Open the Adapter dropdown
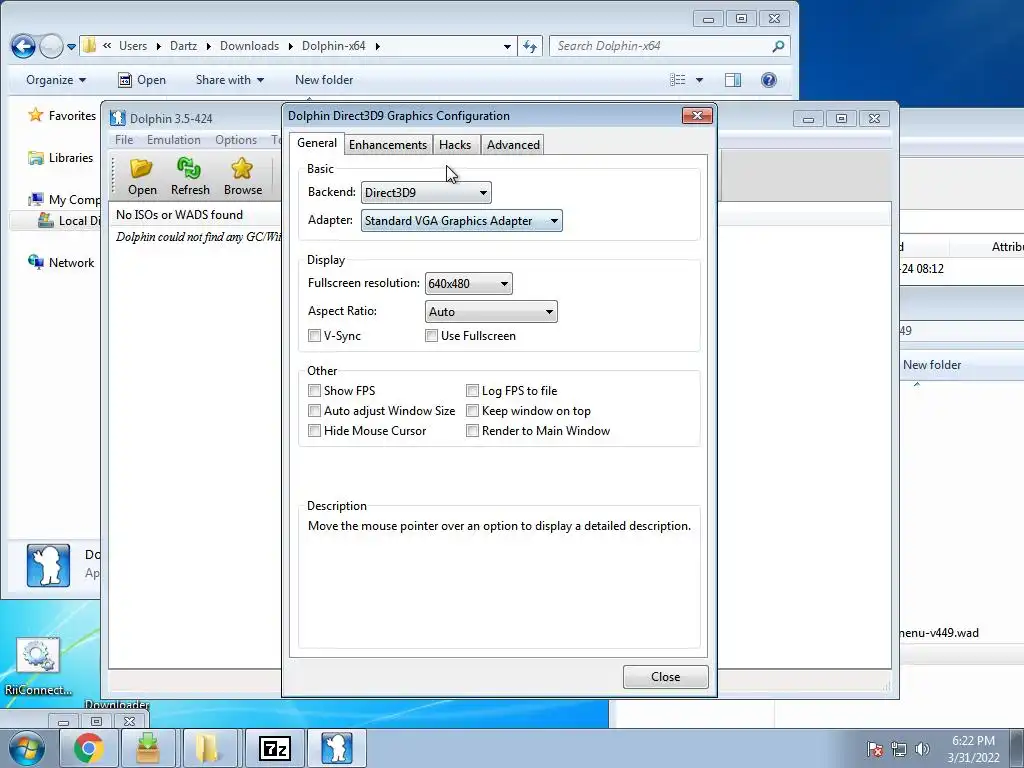 tap(461, 221)
